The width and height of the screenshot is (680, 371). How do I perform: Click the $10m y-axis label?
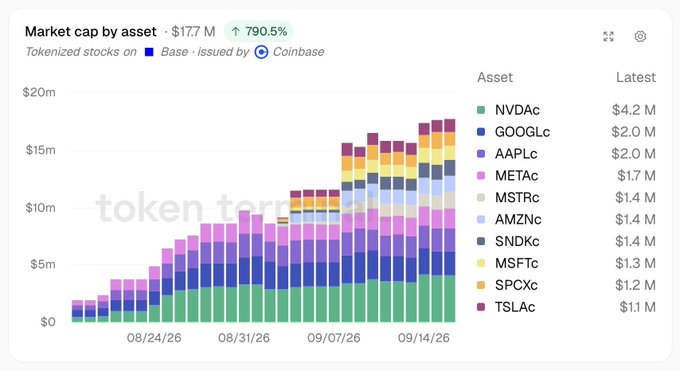tap(40, 207)
